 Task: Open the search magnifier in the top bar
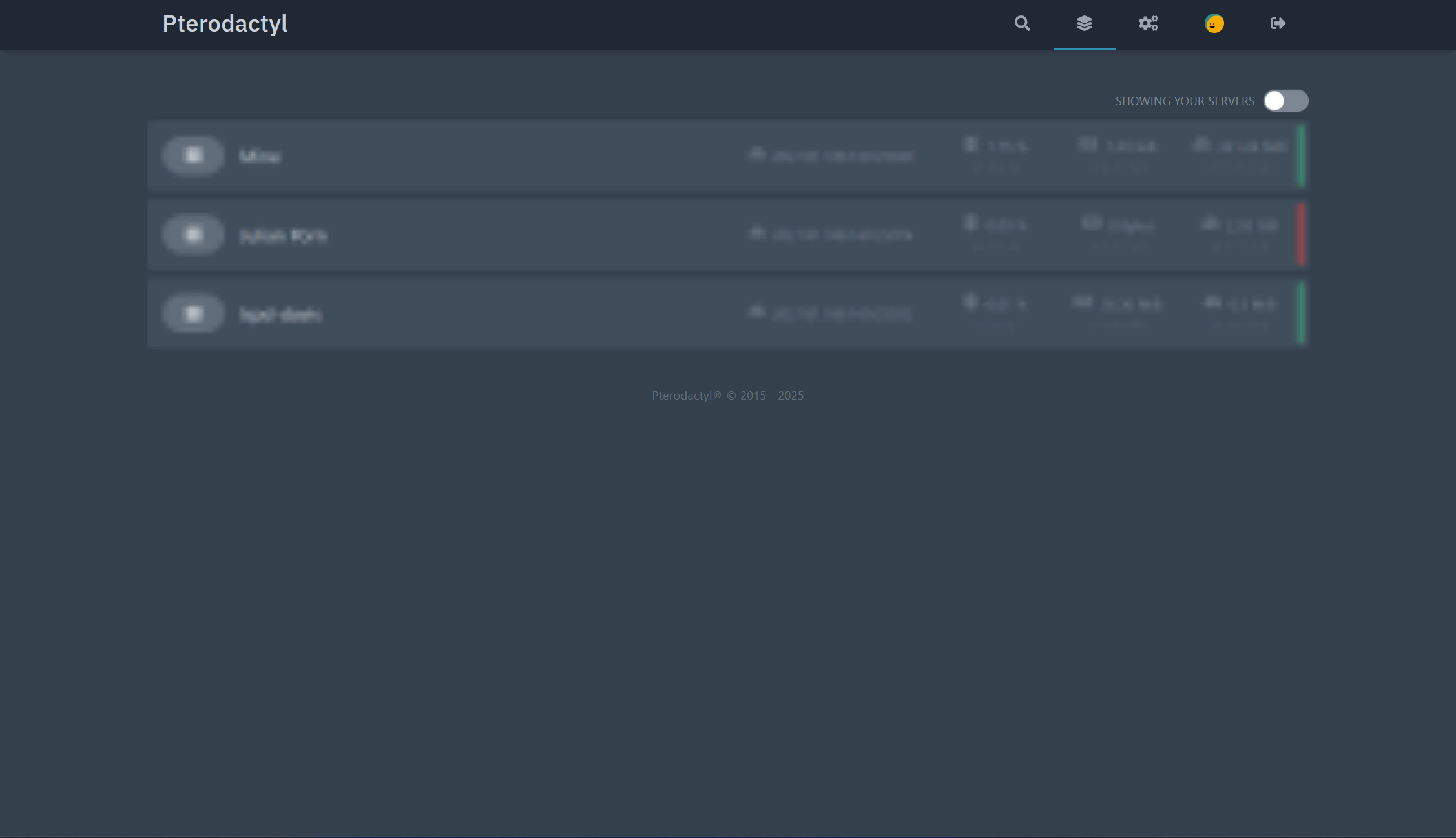(1022, 24)
